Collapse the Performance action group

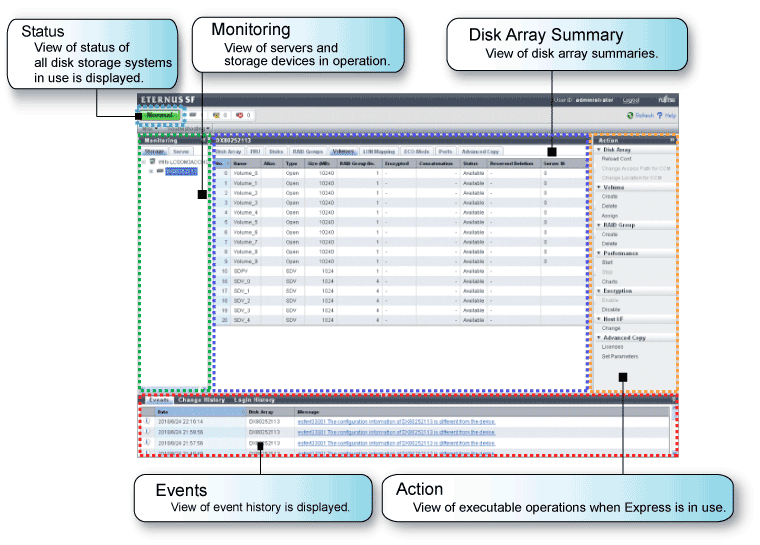[599, 253]
